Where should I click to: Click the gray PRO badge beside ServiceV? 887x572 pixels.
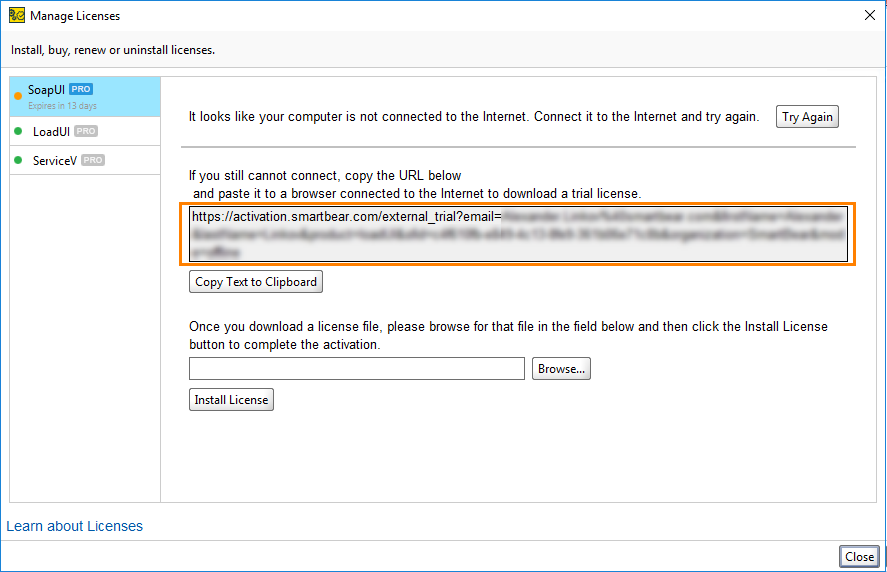tap(93, 160)
